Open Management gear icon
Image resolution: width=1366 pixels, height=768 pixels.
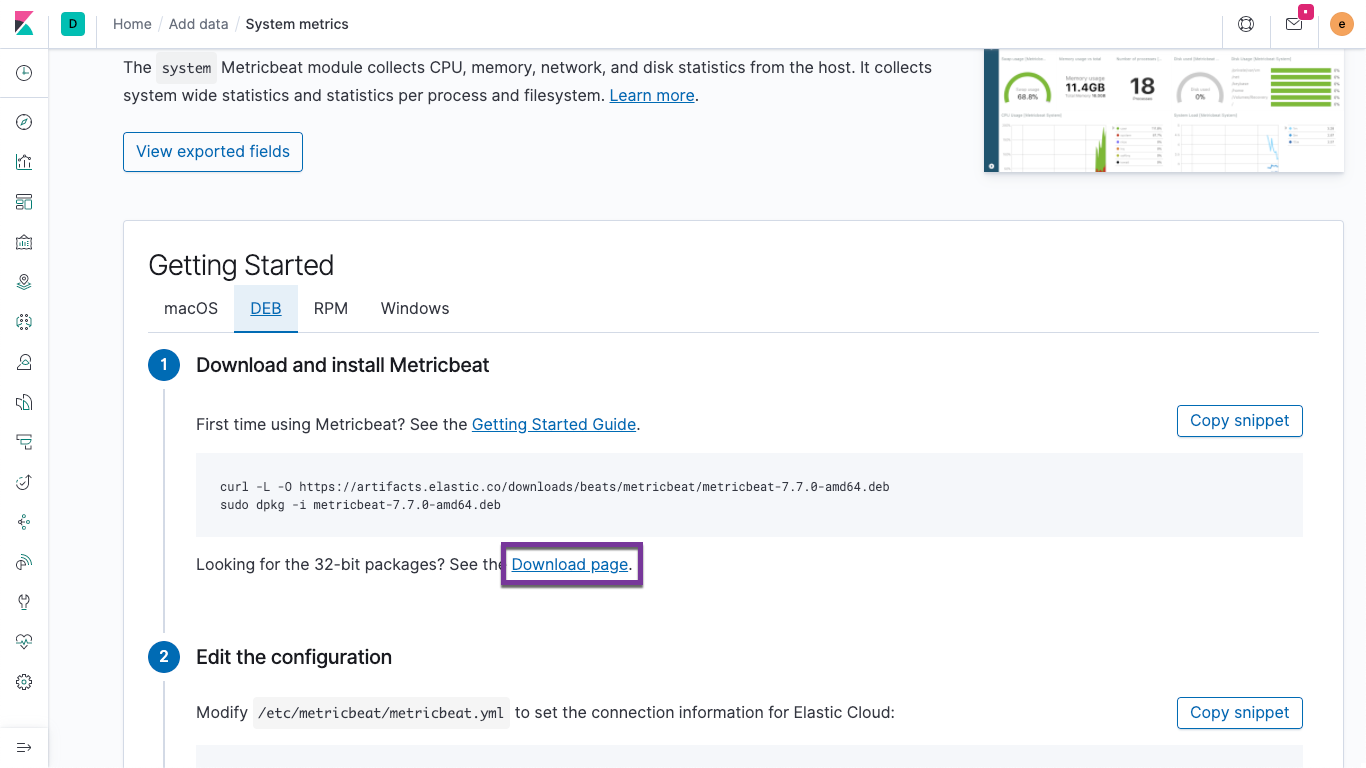(24, 682)
